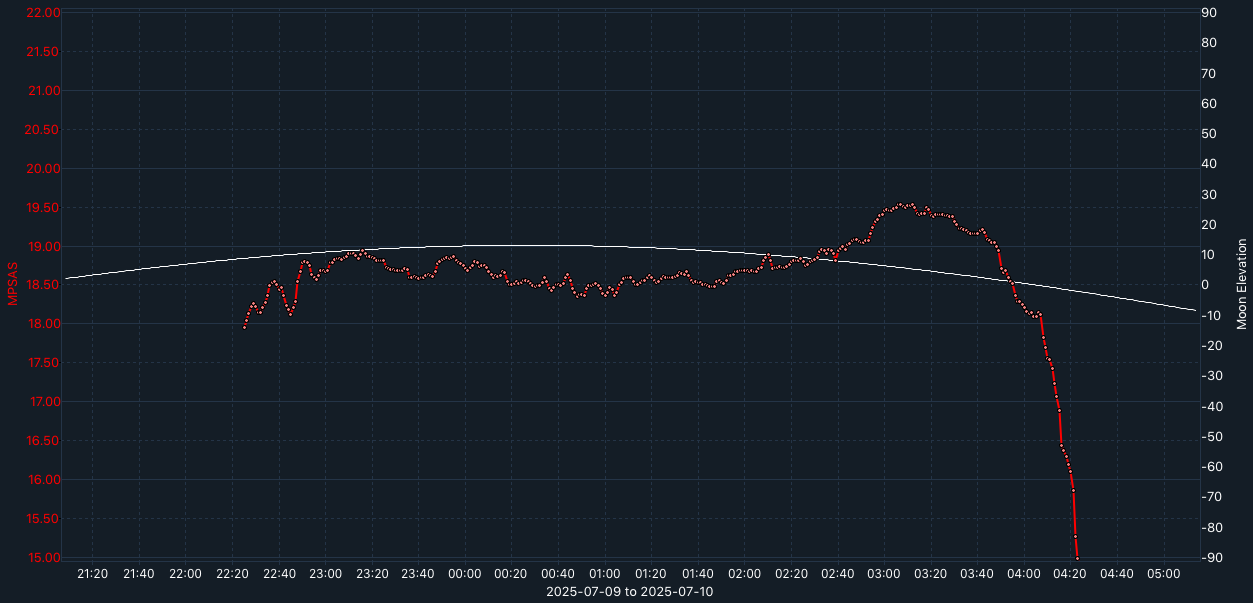Click the 00:20 time axis label
Image resolution: width=1253 pixels, height=603 pixels.
click(x=512, y=574)
